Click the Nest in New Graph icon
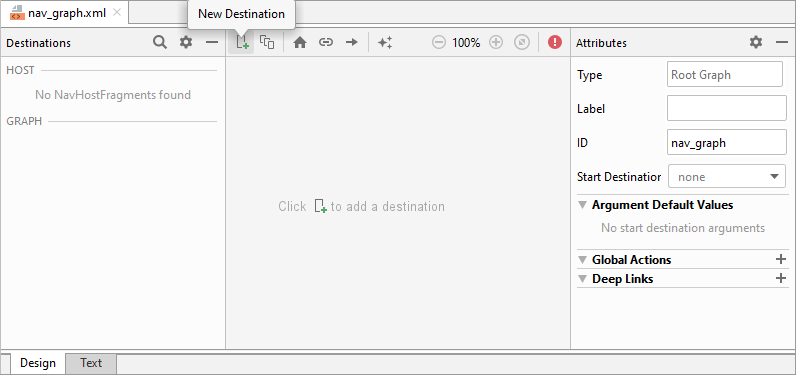 tap(267, 43)
